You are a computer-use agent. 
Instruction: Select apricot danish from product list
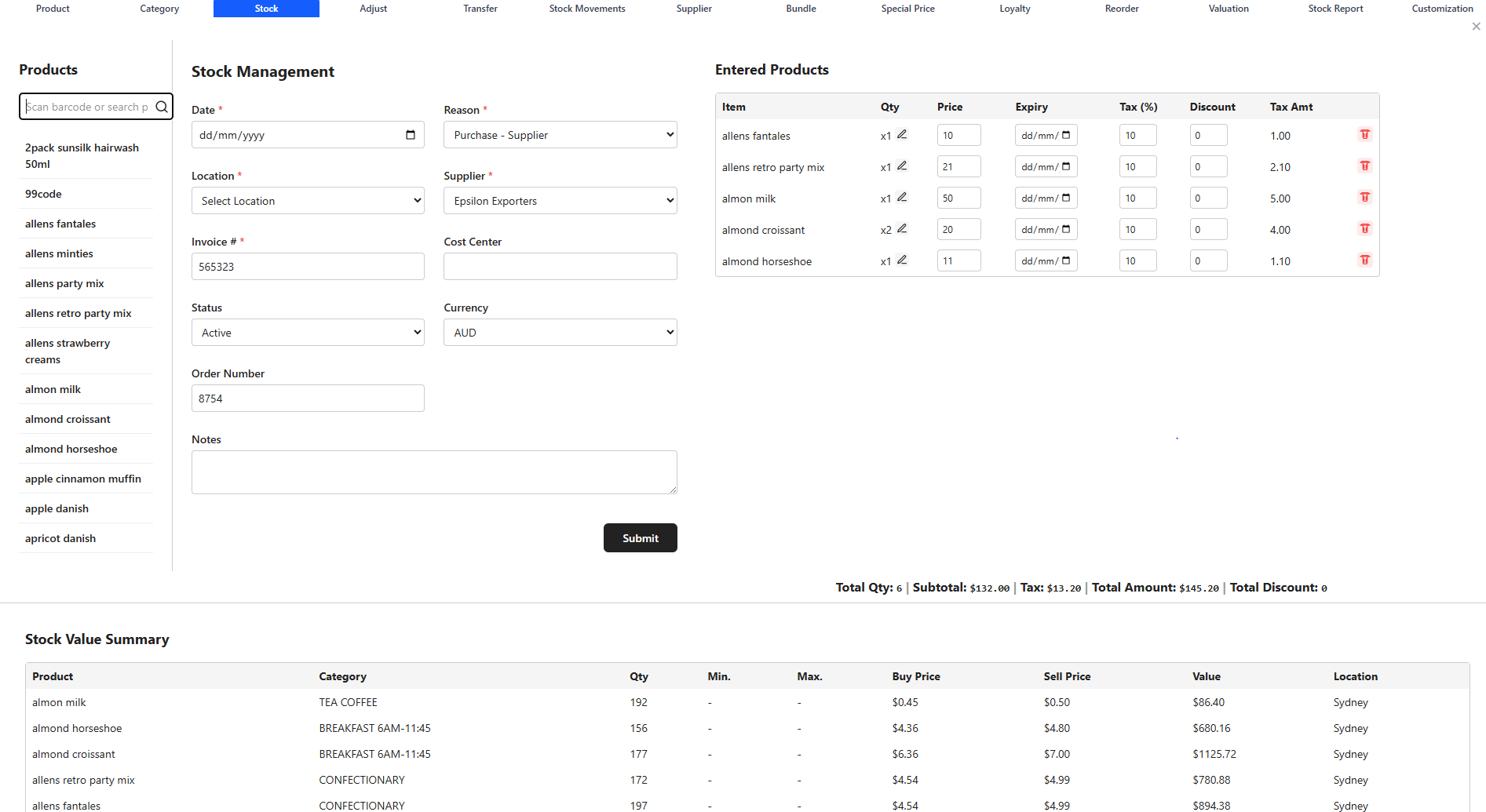86,538
